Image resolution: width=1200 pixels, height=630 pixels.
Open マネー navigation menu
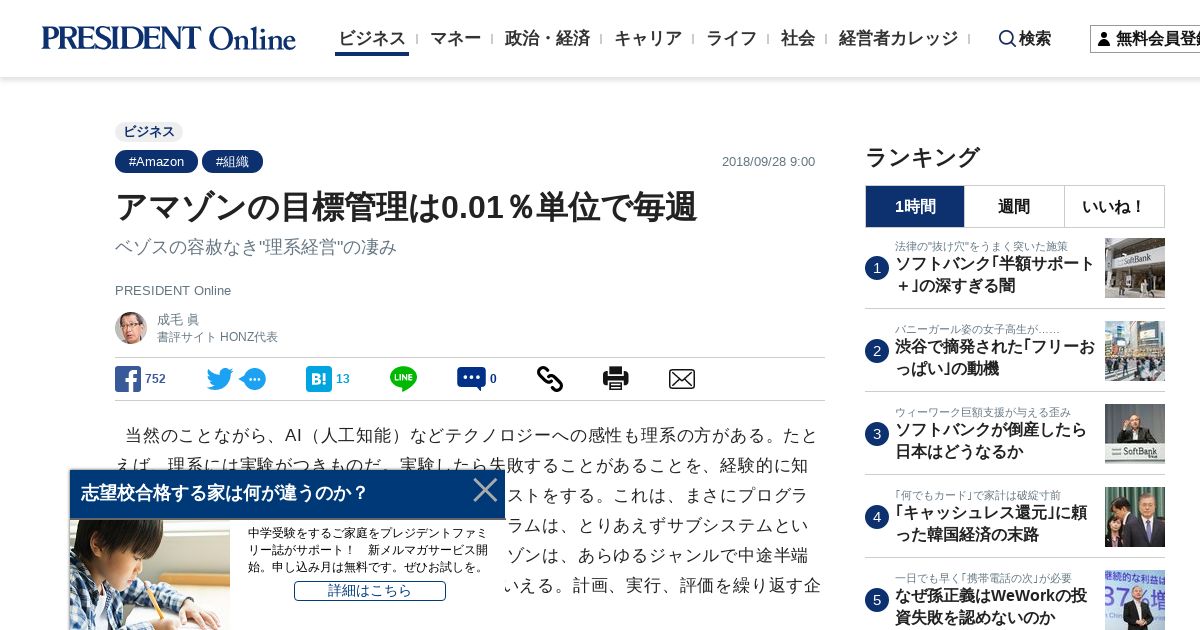(x=455, y=38)
